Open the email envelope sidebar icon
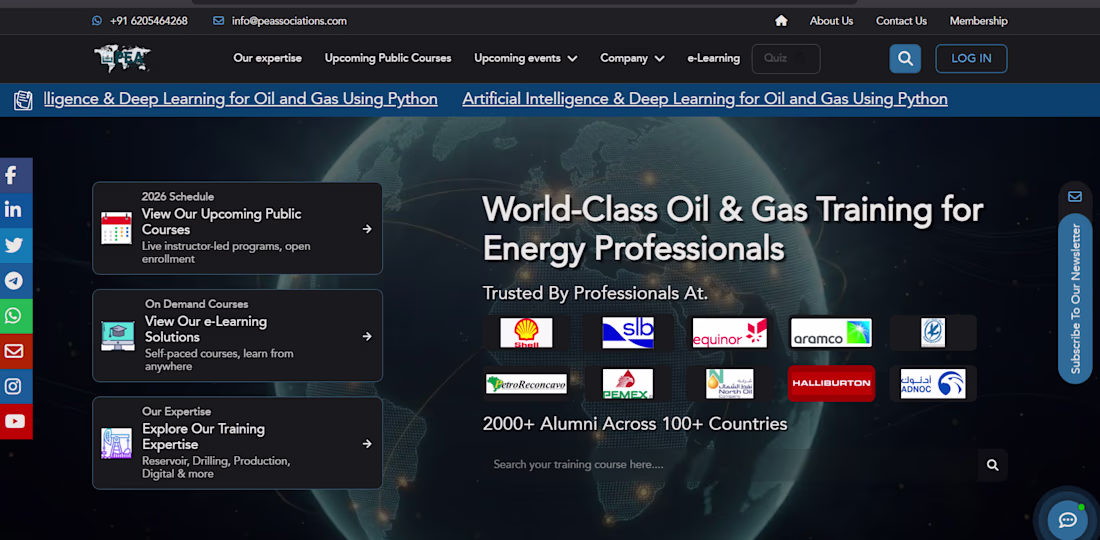This screenshot has width=1100, height=540. (x=14, y=351)
